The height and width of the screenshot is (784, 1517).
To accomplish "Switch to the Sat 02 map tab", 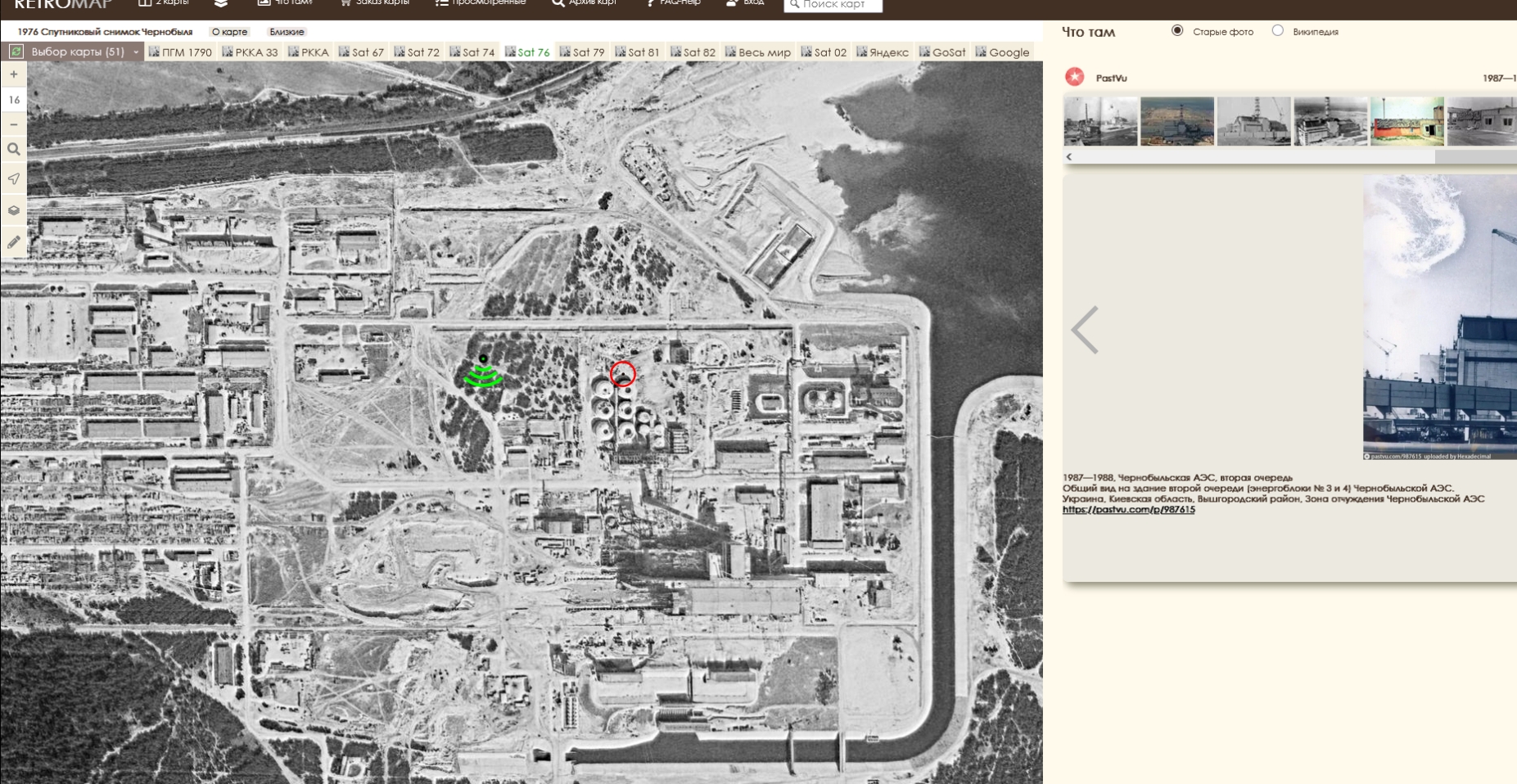I will [x=824, y=52].
